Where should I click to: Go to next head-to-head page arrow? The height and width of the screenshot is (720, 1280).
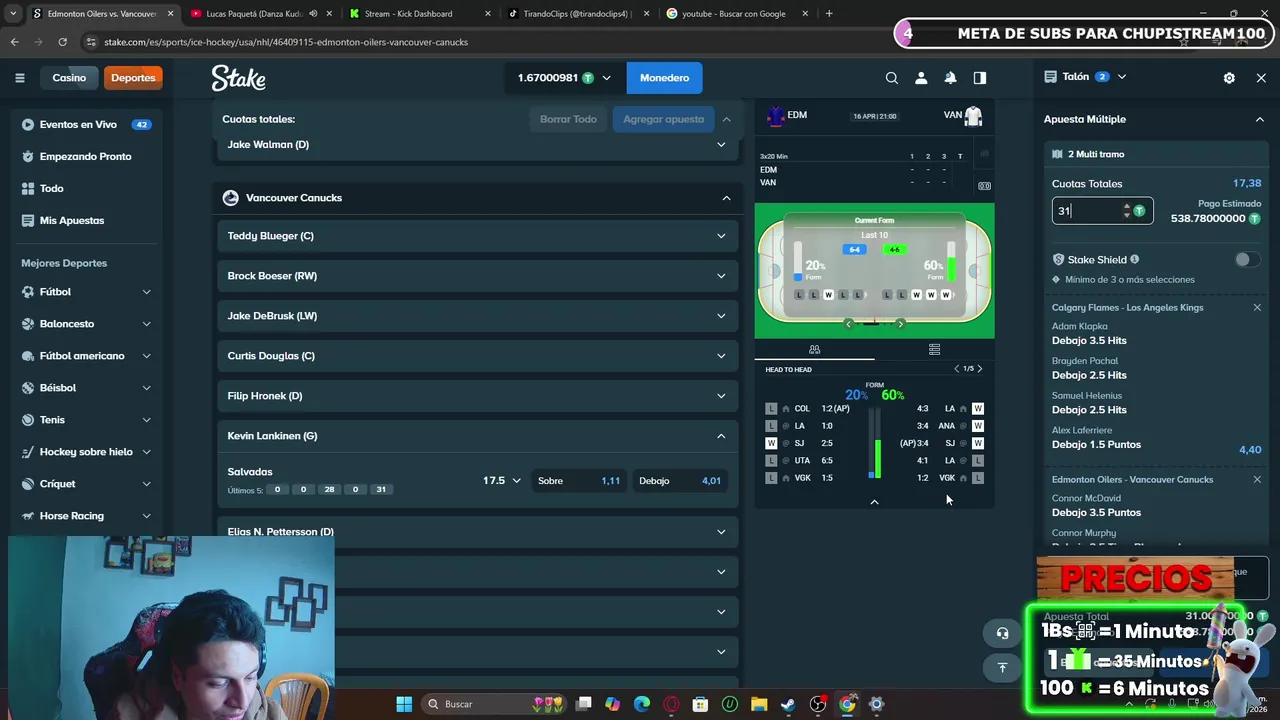[x=979, y=369]
